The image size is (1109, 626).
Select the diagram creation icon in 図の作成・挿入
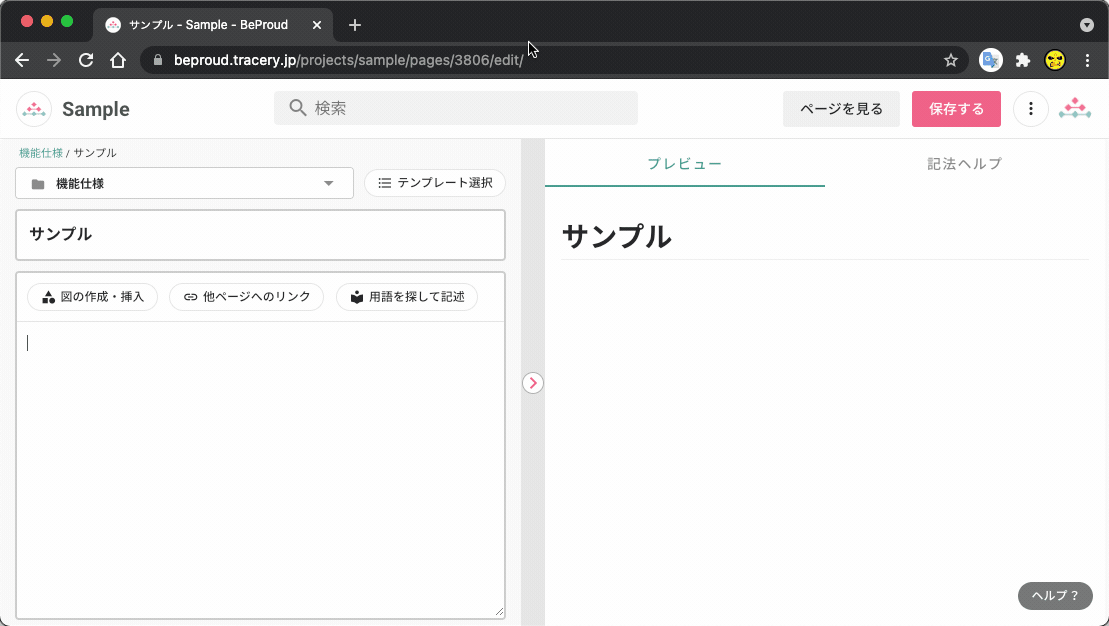(x=47, y=296)
